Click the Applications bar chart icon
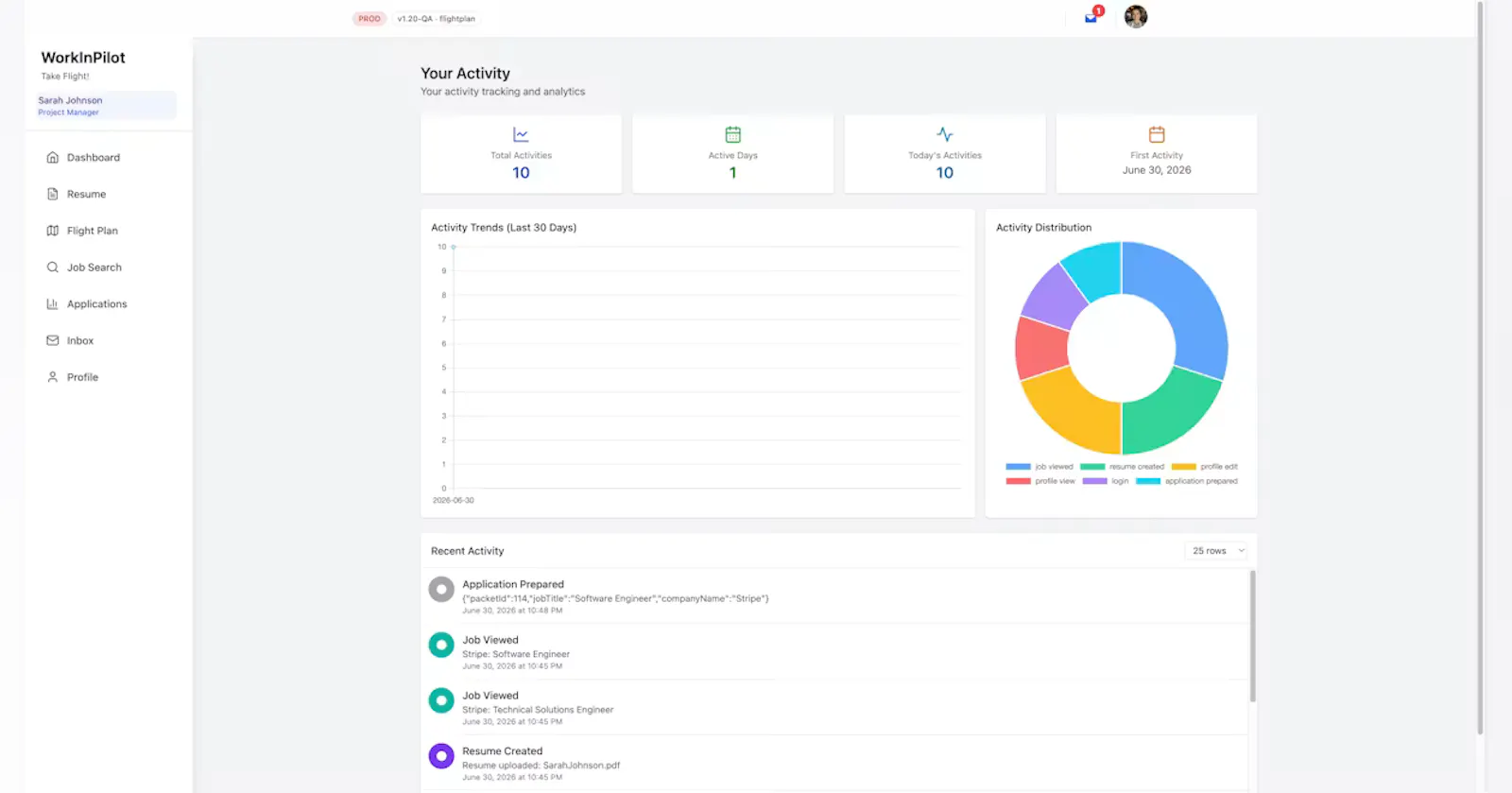Viewport: 1512px width, 793px height. tap(53, 304)
